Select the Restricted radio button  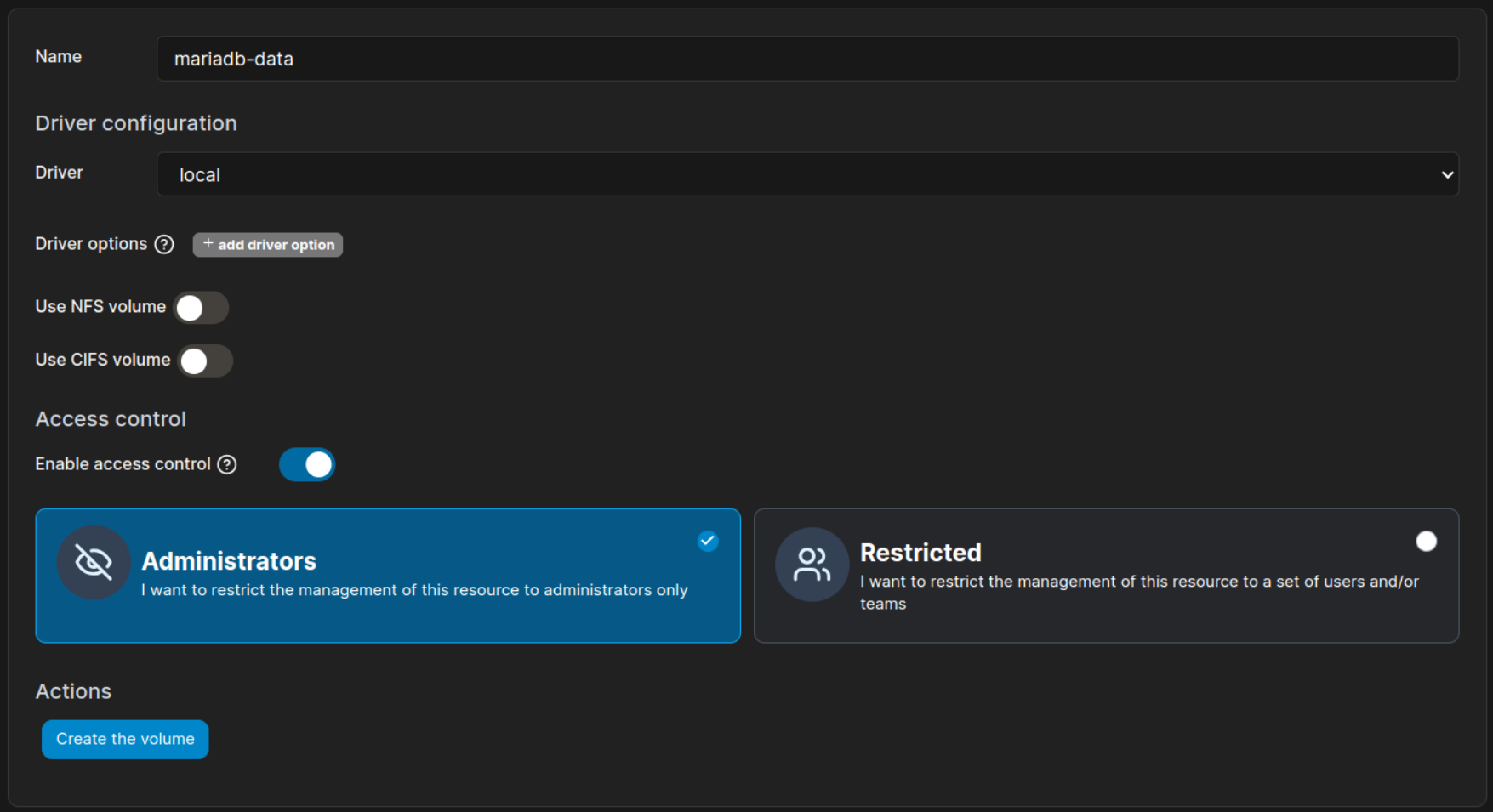(1426, 542)
